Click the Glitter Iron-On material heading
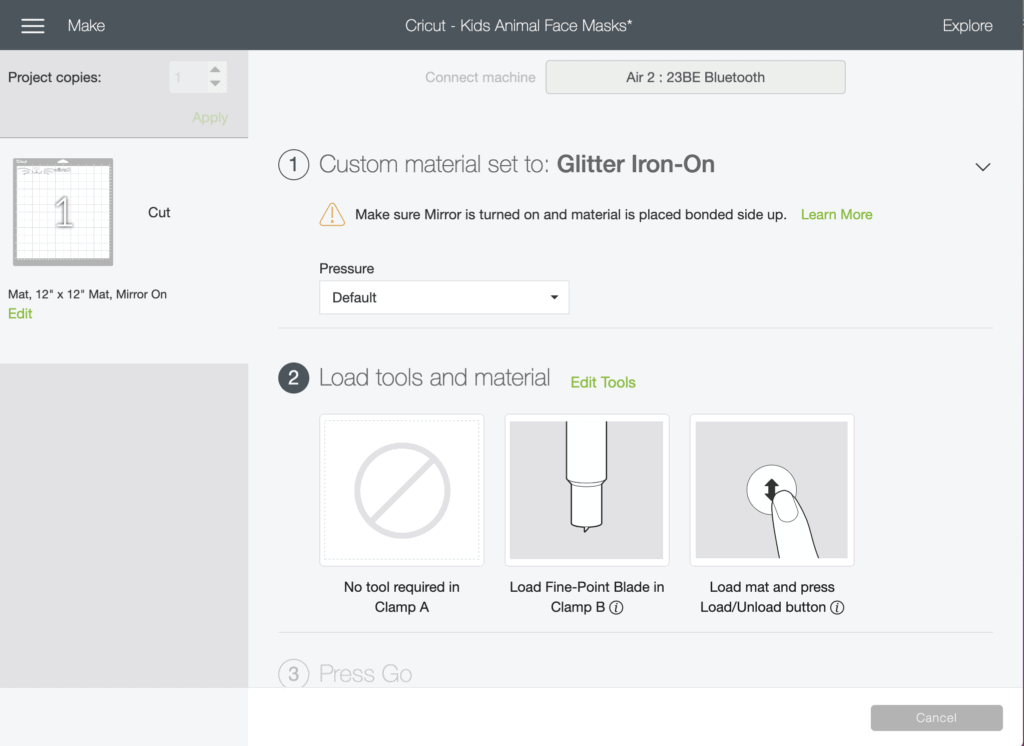Image resolution: width=1024 pixels, height=746 pixels. click(x=635, y=164)
